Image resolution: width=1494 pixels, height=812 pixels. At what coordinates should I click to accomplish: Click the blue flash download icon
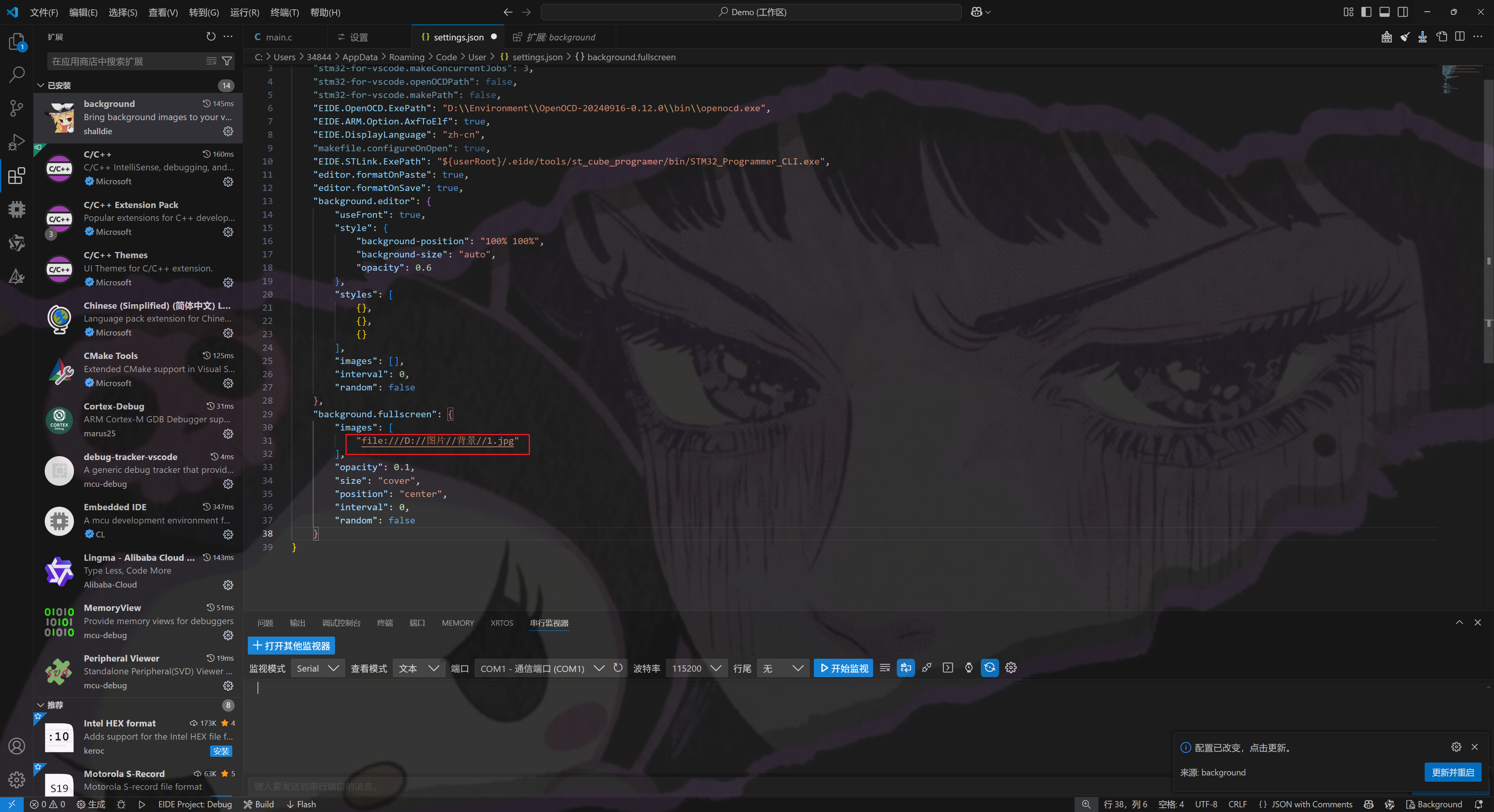pos(1423,37)
